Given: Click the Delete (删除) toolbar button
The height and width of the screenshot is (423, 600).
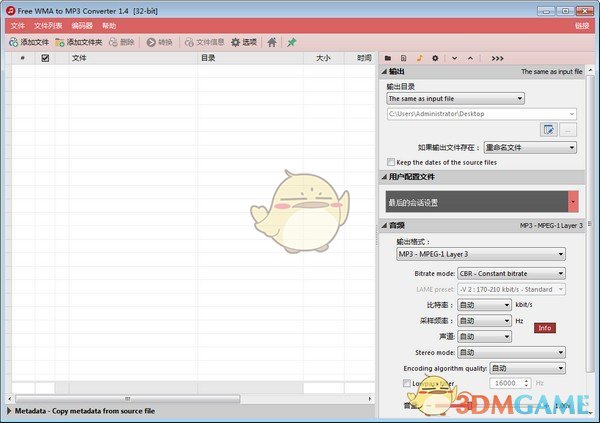Looking at the screenshot, I should [121, 42].
